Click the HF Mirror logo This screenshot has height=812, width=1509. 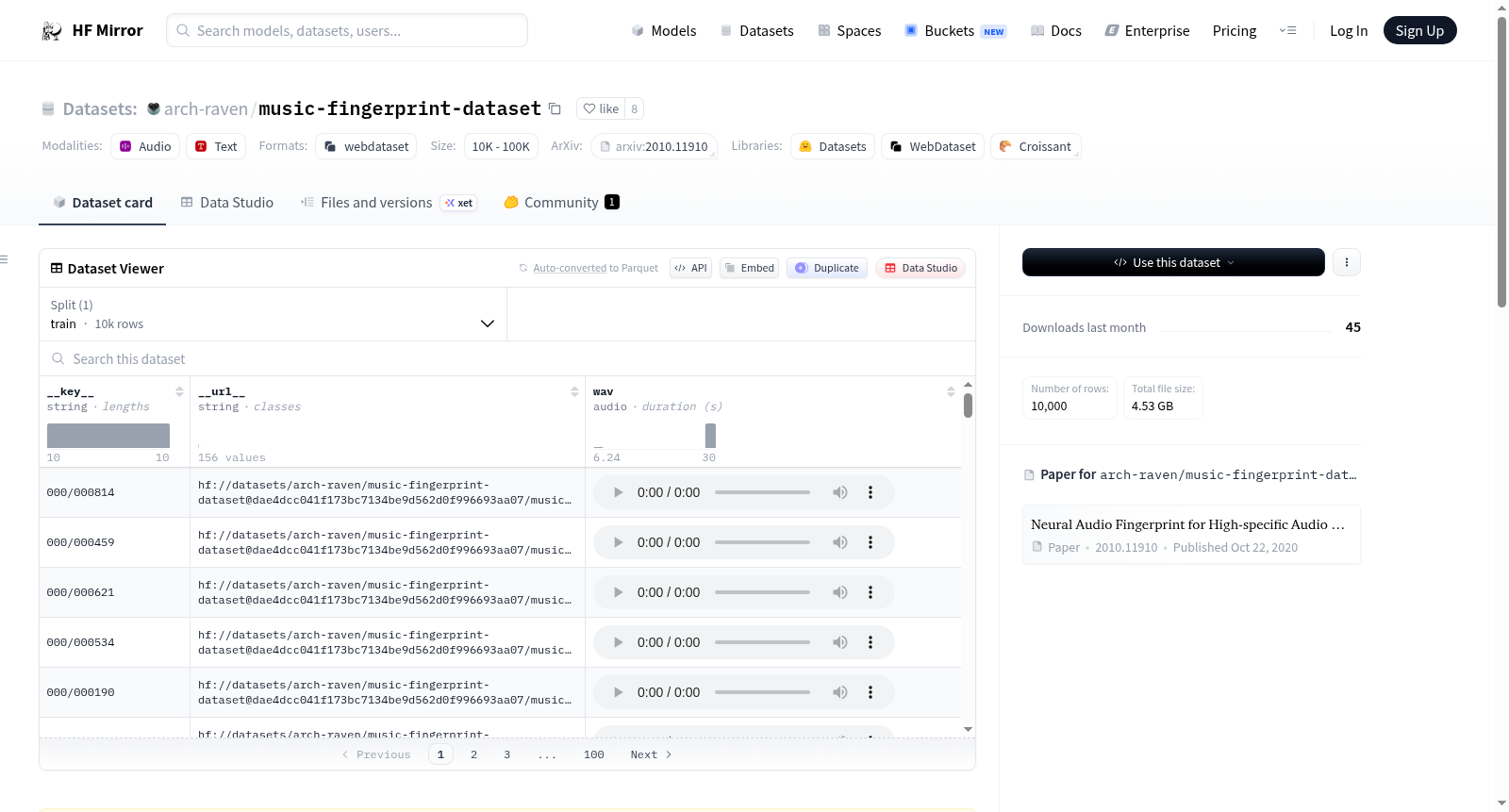tap(92, 30)
